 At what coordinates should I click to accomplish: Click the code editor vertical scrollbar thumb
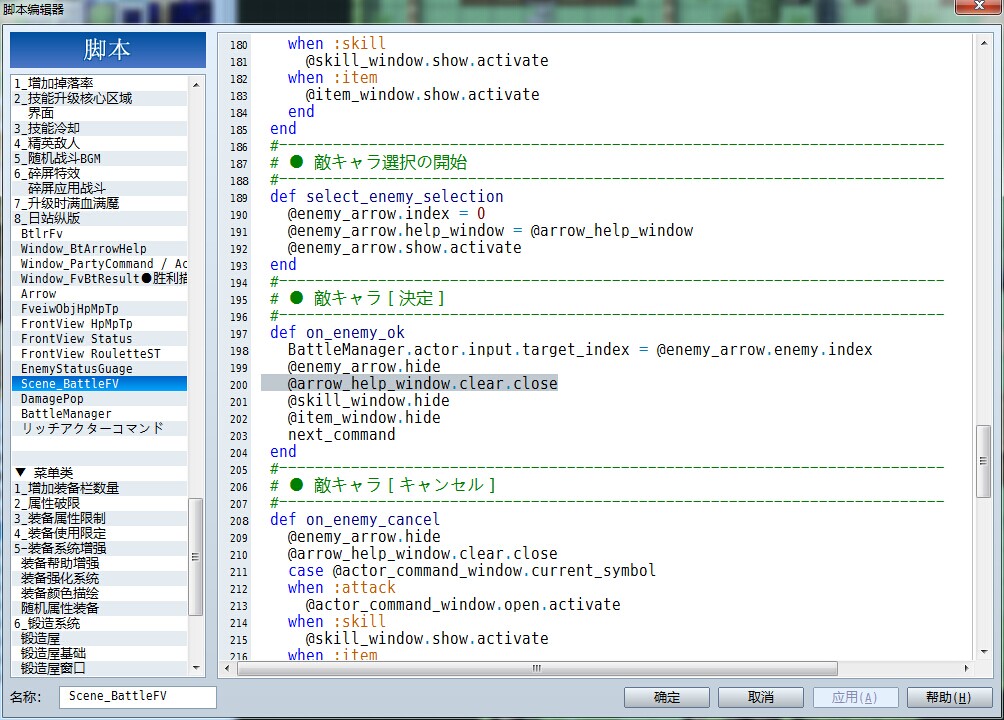click(x=984, y=461)
